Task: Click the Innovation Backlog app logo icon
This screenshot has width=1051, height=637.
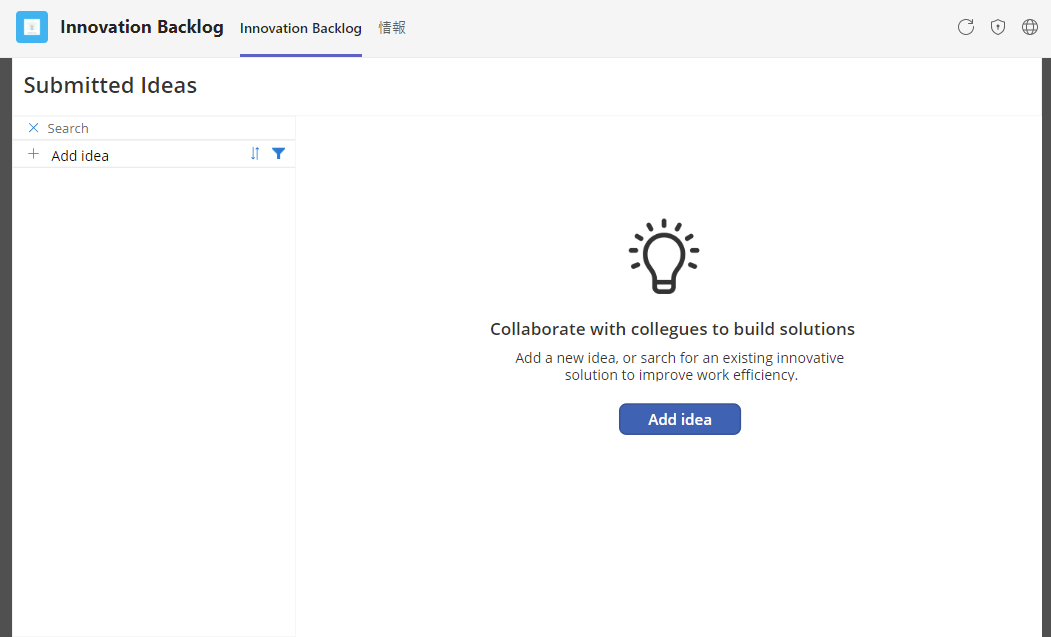Action: (x=32, y=27)
